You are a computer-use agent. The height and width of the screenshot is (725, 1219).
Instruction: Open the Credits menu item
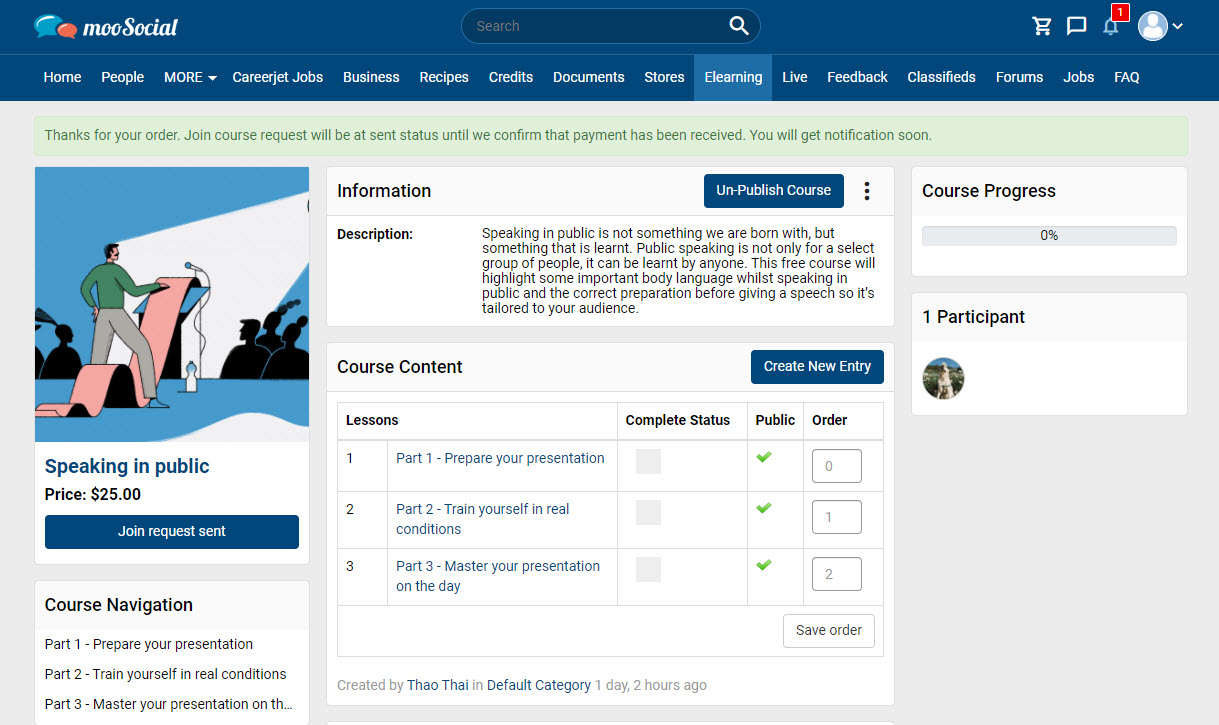[511, 77]
